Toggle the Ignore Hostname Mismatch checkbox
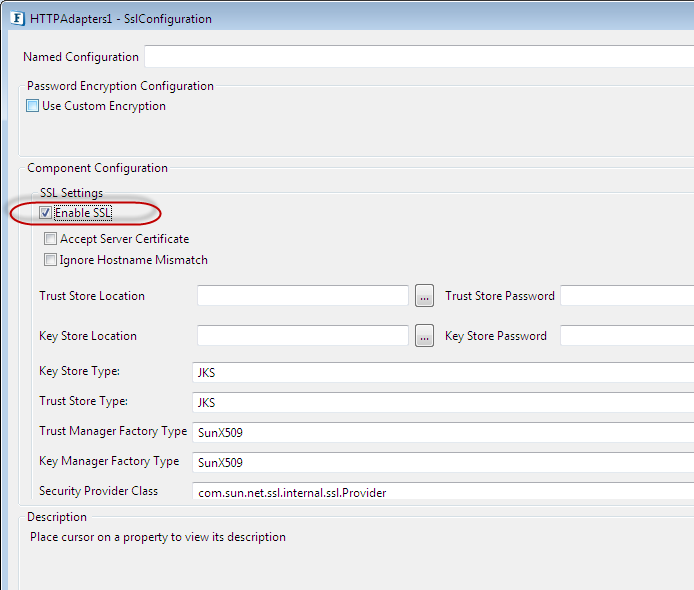 click(x=51, y=260)
